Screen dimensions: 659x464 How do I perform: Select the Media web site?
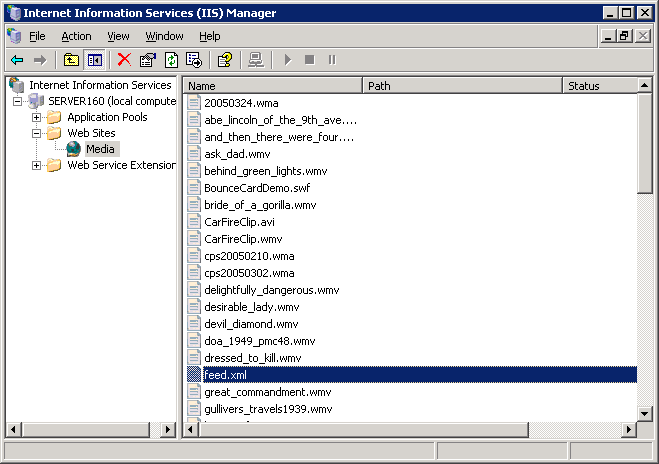(100, 149)
